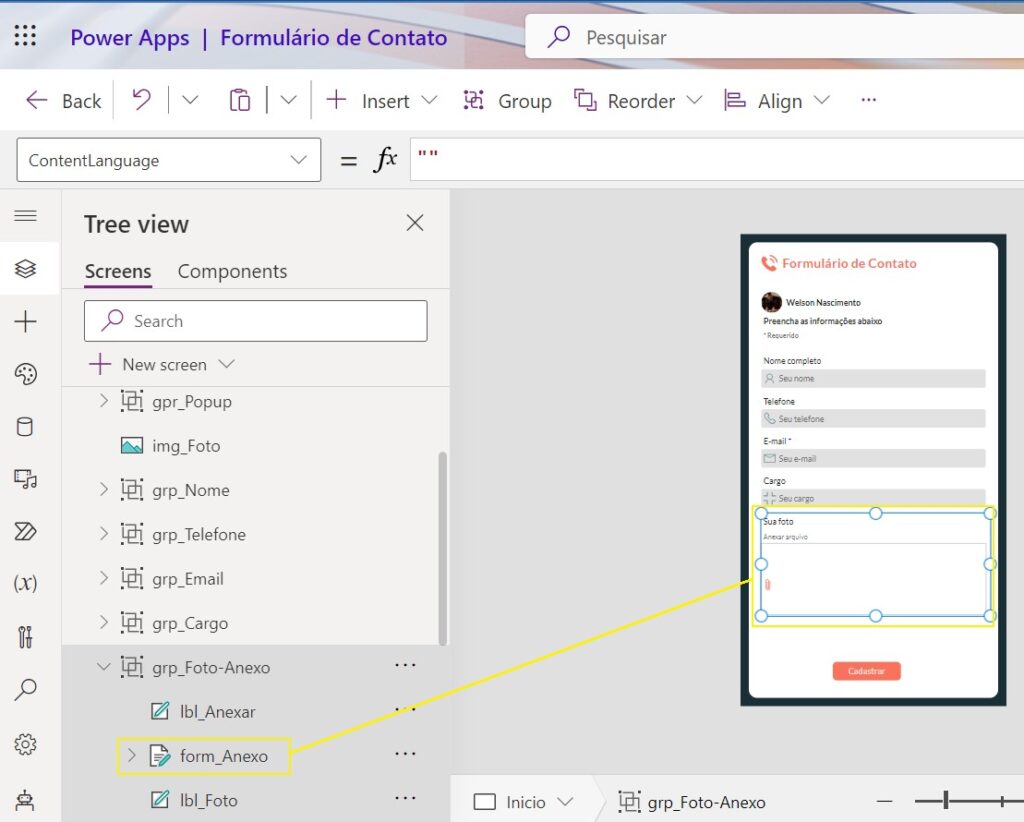Open the Data cylinder icon in sidebar
Viewport: 1024px width, 822px height.
[x=26, y=427]
